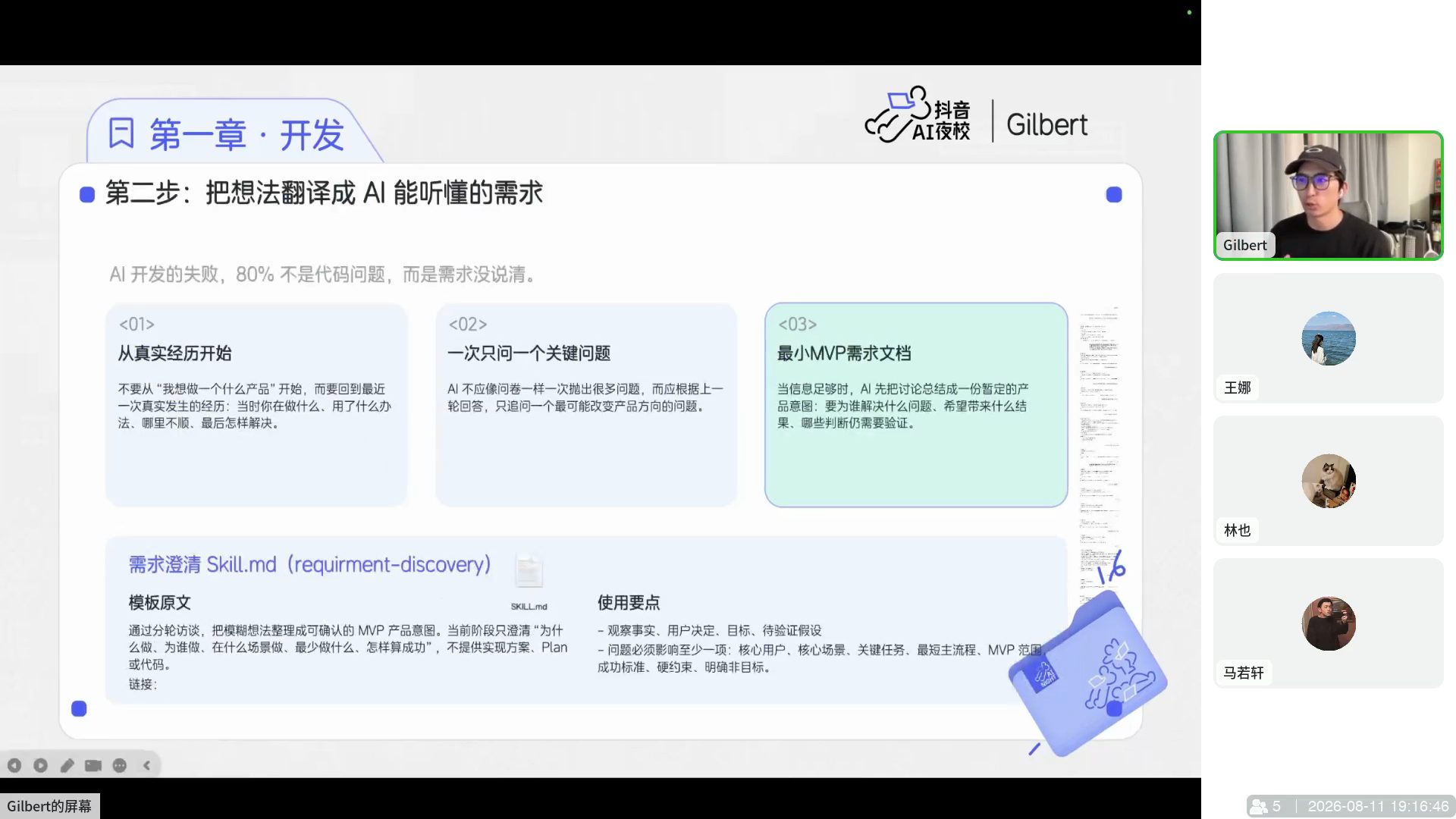Click the 需求澄清 Skill.md heading link
1456x819 pixels.
309,564
